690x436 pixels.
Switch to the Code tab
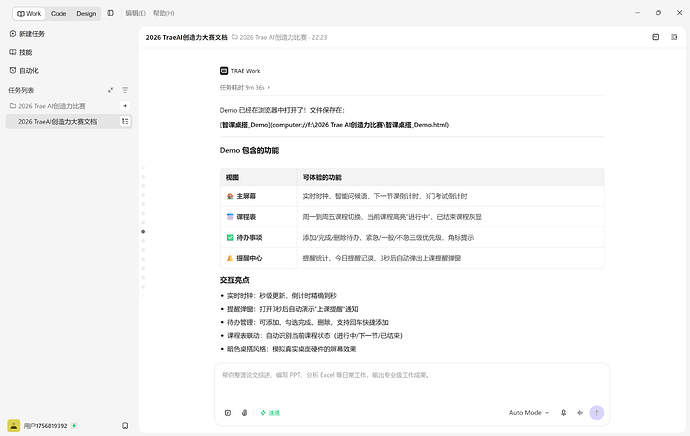58,14
